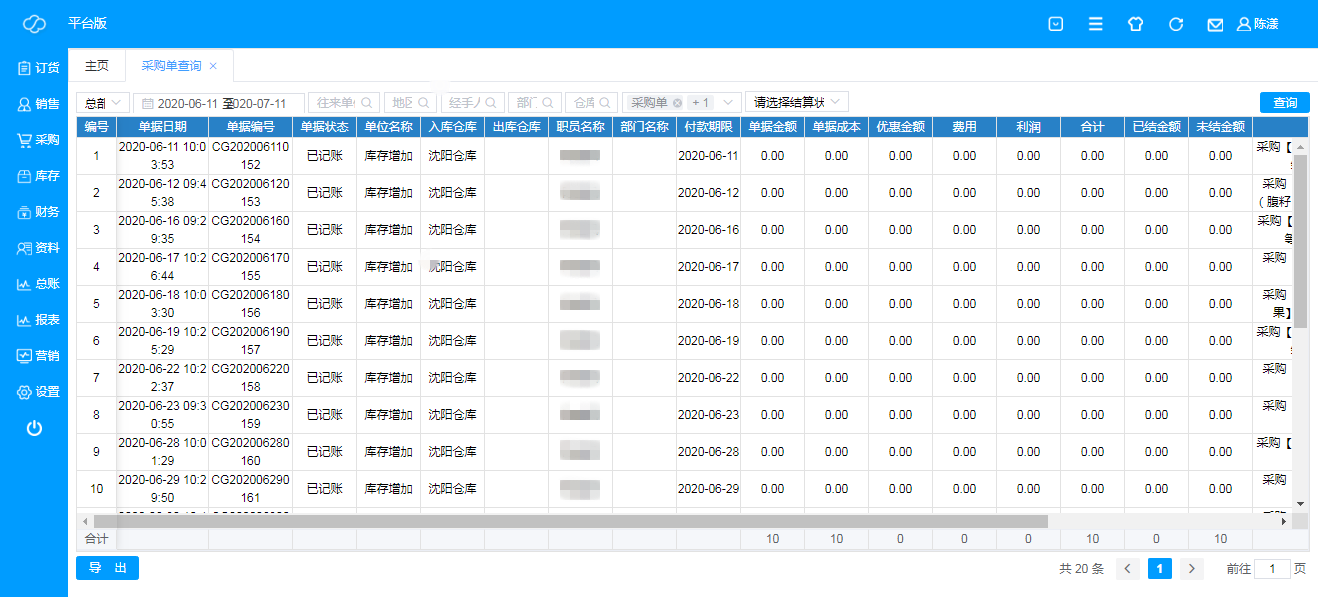Click the 未结金额 column header
The image size is (1318, 597).
click(x=1221, y=127)
